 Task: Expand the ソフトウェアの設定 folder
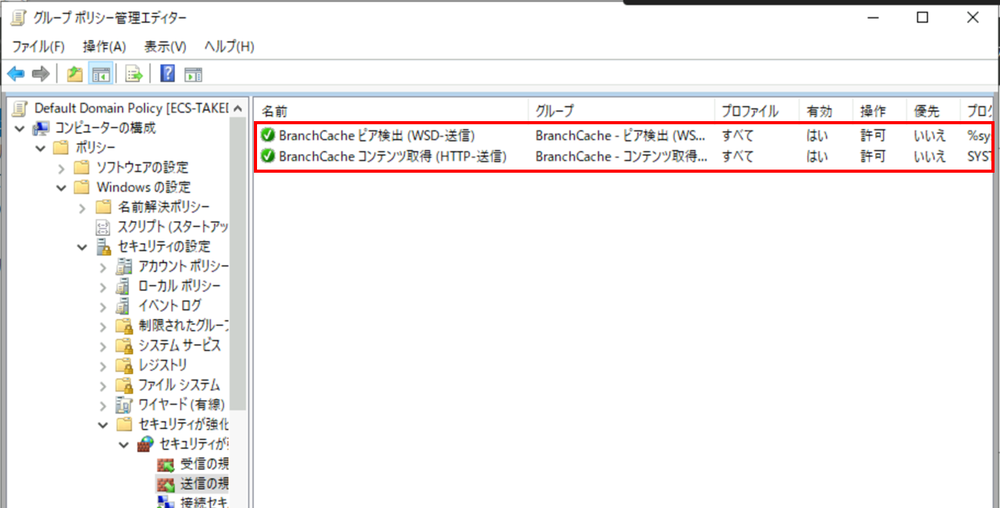click(62, 168)
